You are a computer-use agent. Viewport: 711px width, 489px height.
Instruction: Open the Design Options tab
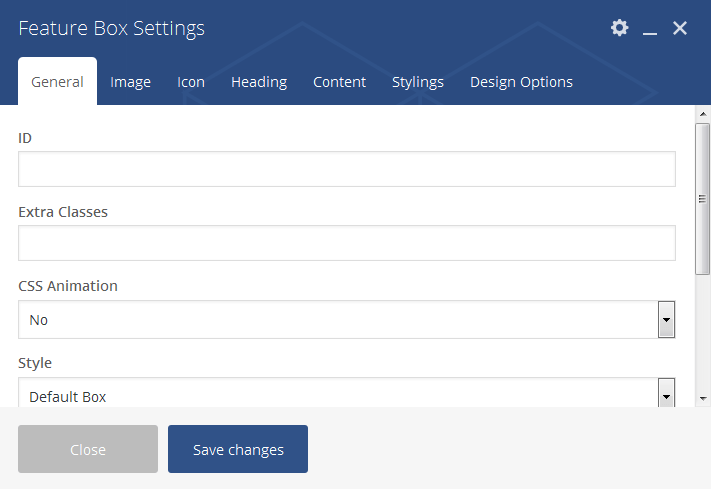521,82
